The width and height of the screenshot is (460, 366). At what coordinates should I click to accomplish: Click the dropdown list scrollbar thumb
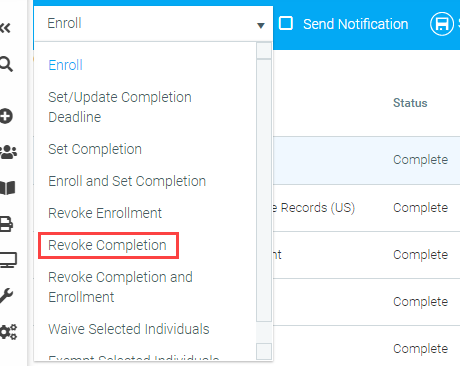point(264,190)
